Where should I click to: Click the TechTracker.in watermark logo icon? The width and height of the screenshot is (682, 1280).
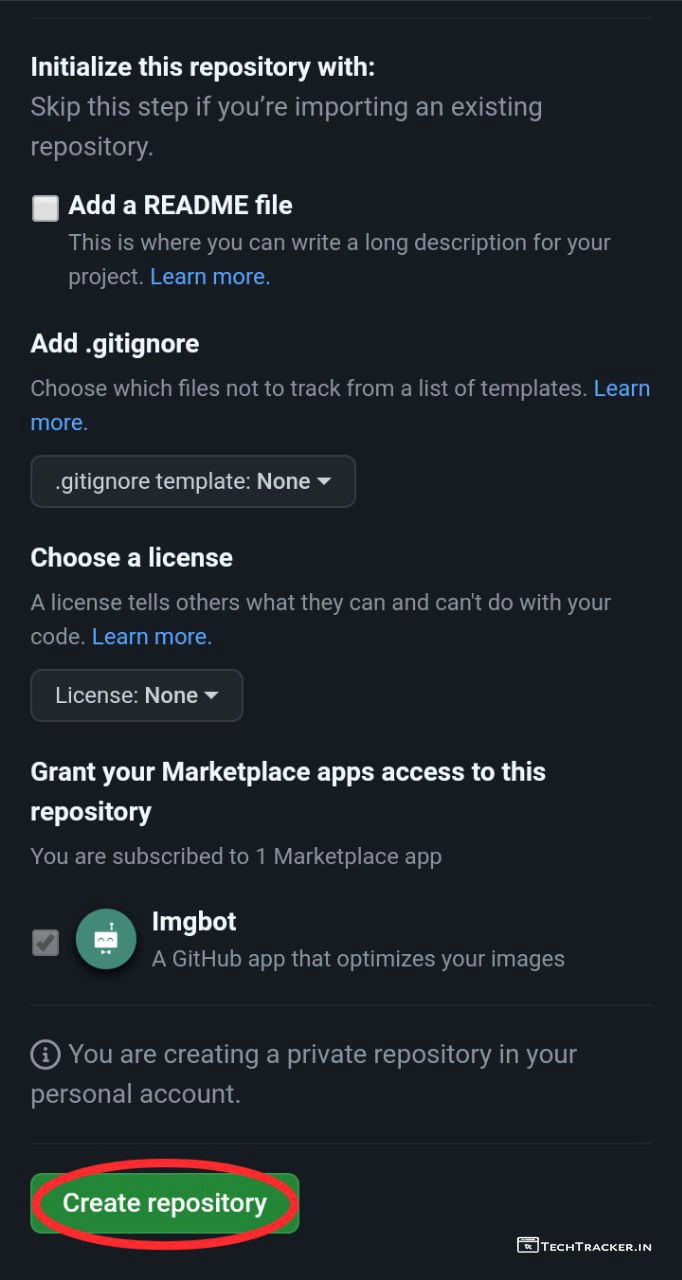[x=527, y=1245]
